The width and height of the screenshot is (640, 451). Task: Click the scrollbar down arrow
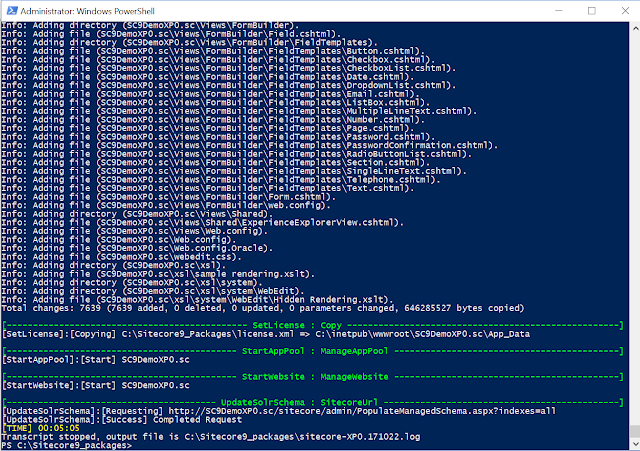(635, 444)
